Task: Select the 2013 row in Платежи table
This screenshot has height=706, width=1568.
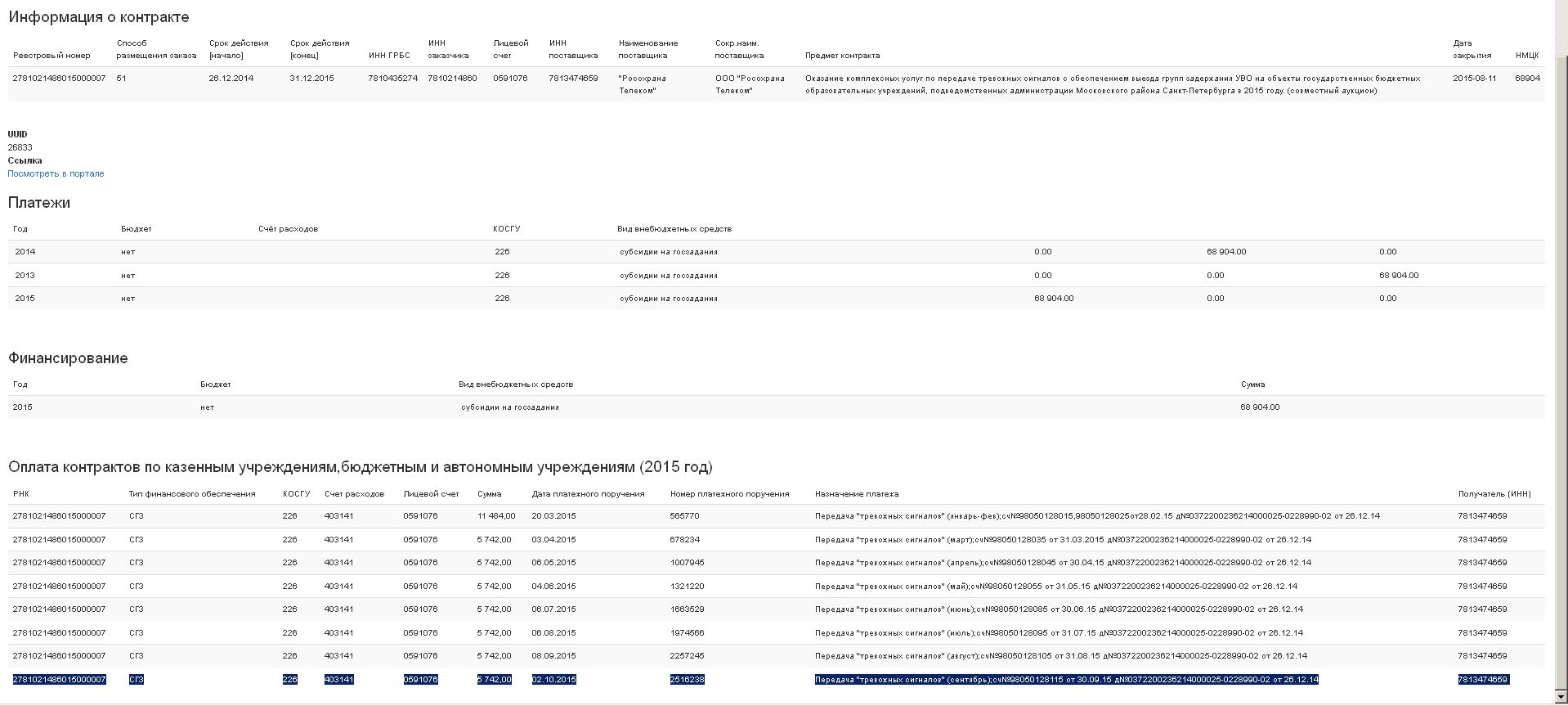Action: [25, 276]
